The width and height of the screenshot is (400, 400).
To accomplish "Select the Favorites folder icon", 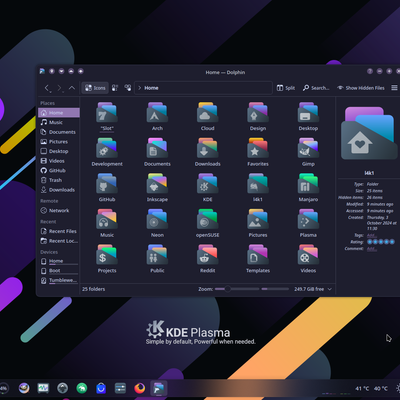I will point(258,148).
